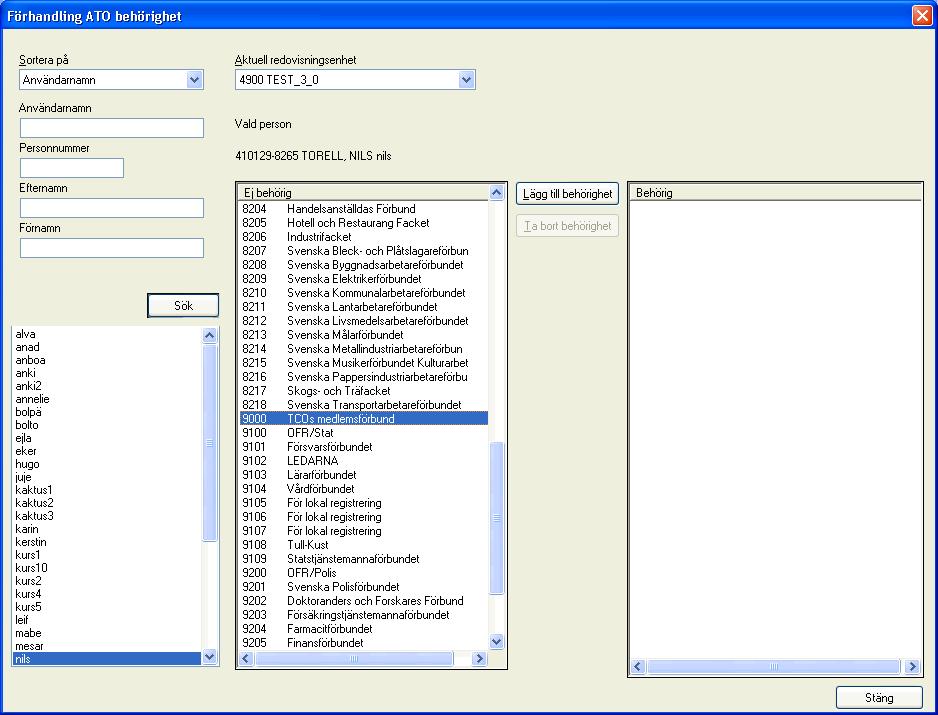Select 9101 Försvarsförbundet row
This screenshot has height=715, width=938.
click(x=364, y=447)
